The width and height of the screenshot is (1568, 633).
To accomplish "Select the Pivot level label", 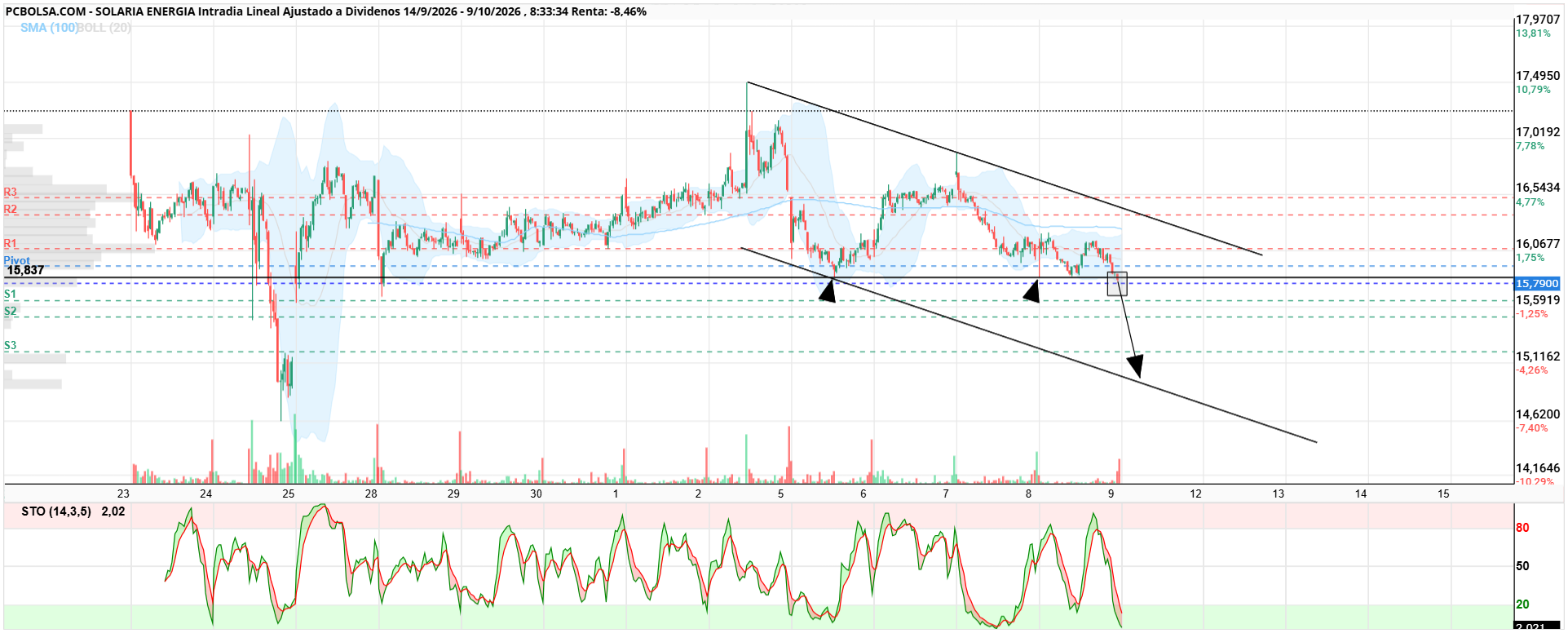I will pyautogui.click(x=16, y=261).
